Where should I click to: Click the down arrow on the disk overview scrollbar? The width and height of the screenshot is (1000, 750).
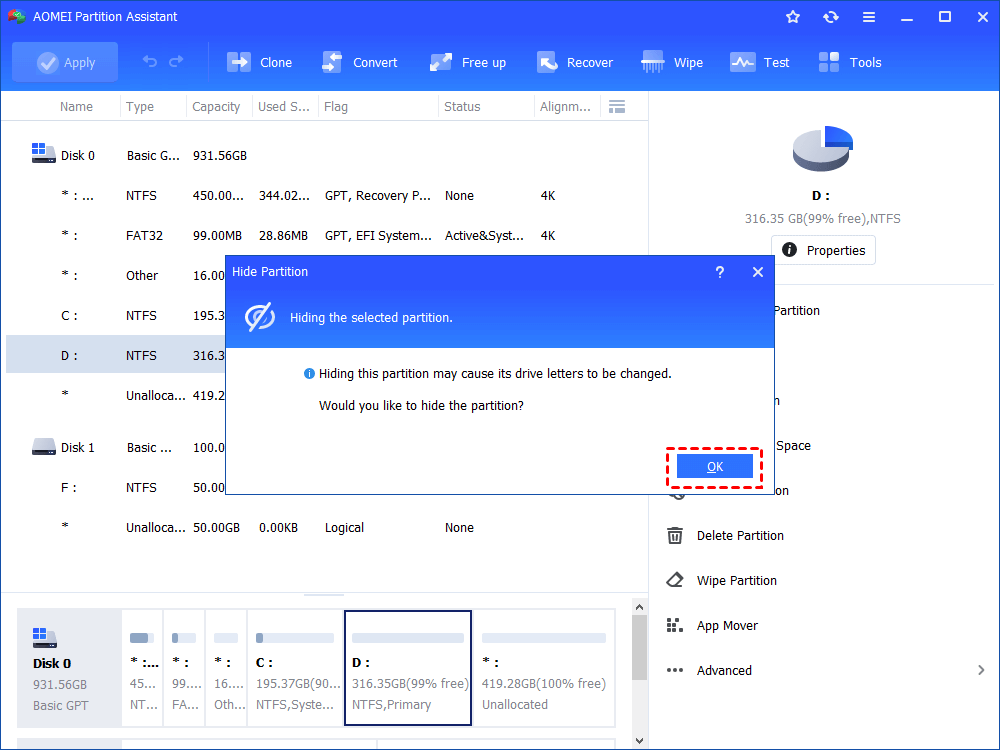tap(639, 737)
